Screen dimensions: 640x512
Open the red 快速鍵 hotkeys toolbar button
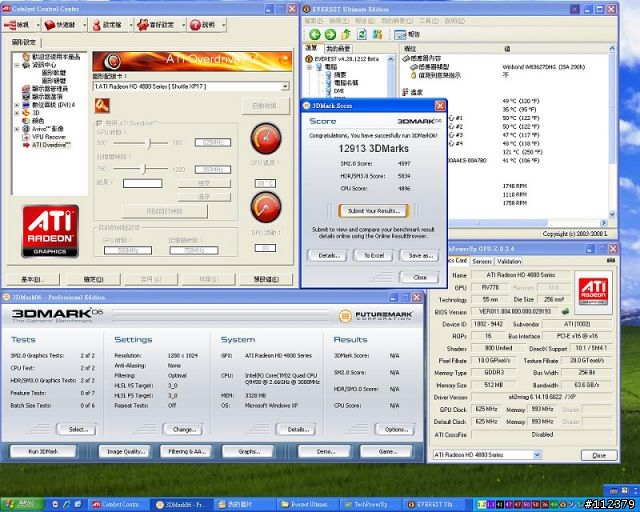click(61, 25)
